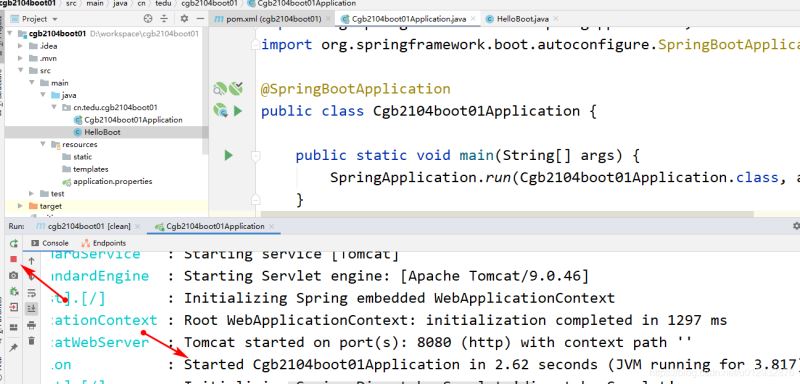The width and height of the screenshot is (800, 384).
Task: Open the layout settings icon in Run panel
Action: coord(14,327)
